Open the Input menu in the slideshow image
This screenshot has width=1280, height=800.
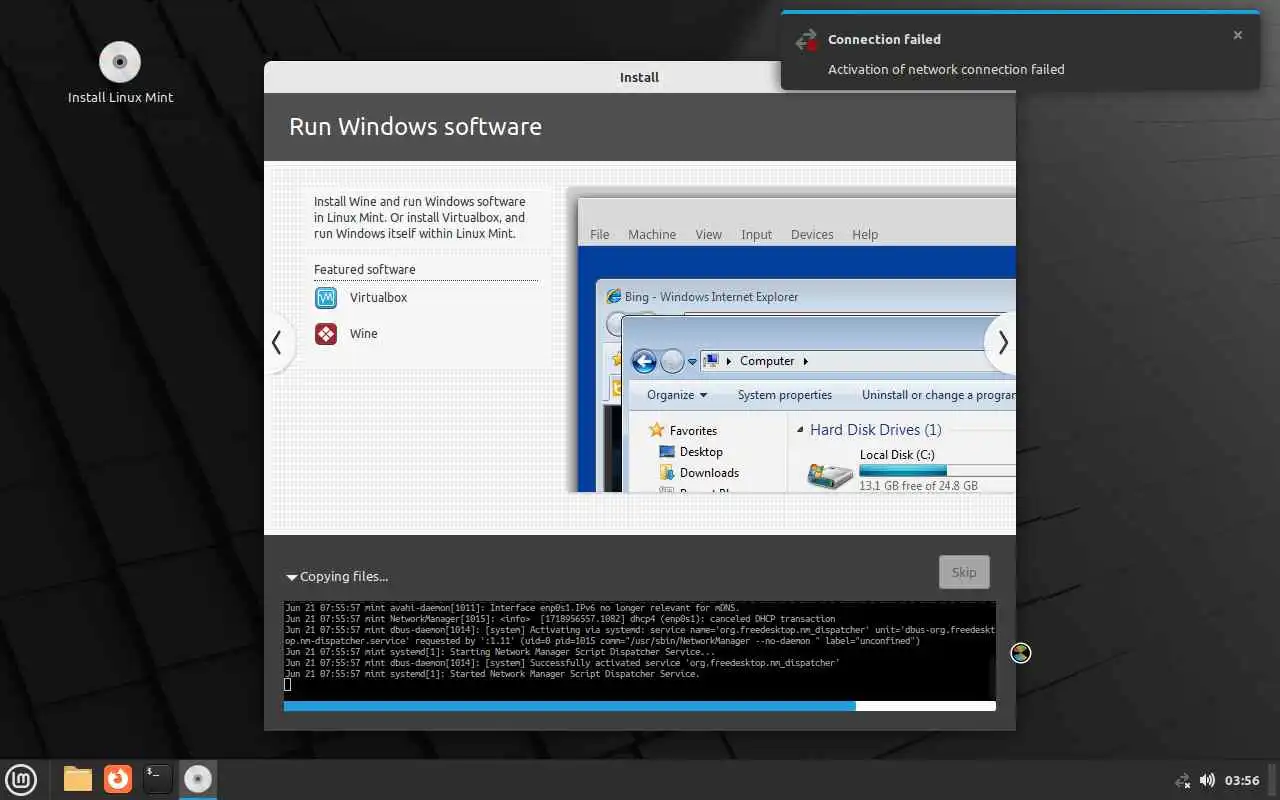(x=756, y=235)
